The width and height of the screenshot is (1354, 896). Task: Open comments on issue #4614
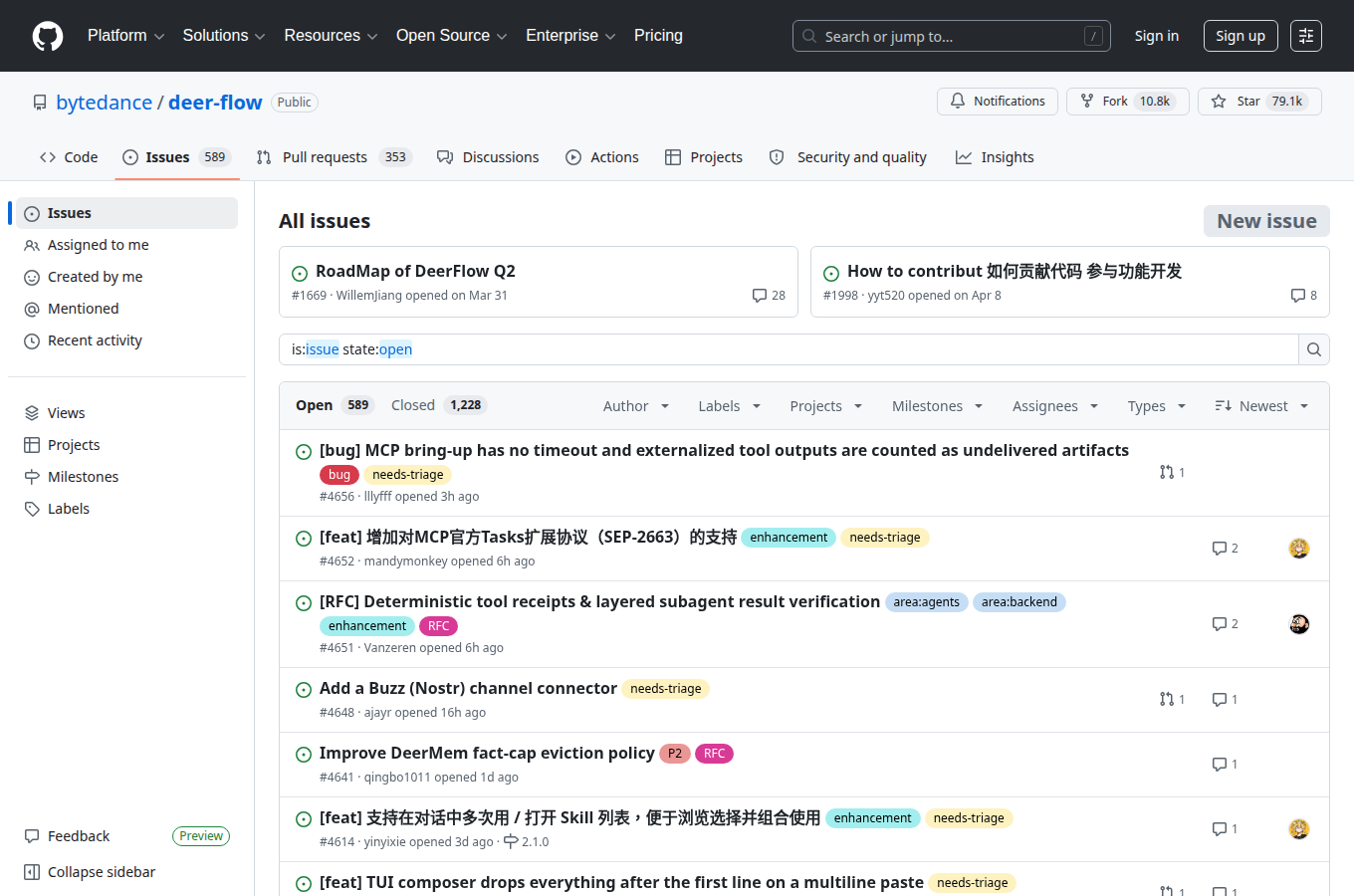click(x=1225, y=829)
